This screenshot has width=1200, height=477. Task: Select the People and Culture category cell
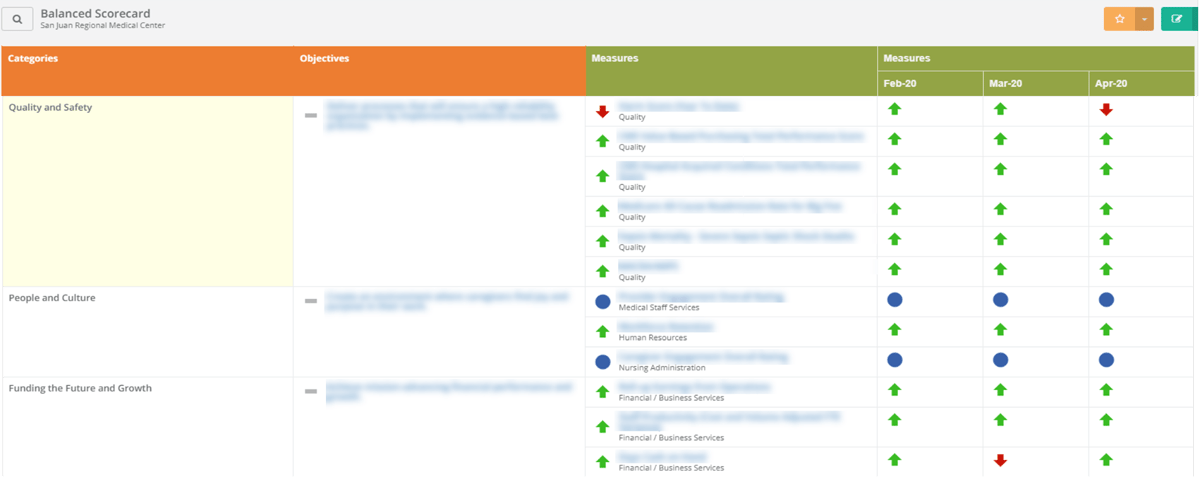[x=147, y=332]
